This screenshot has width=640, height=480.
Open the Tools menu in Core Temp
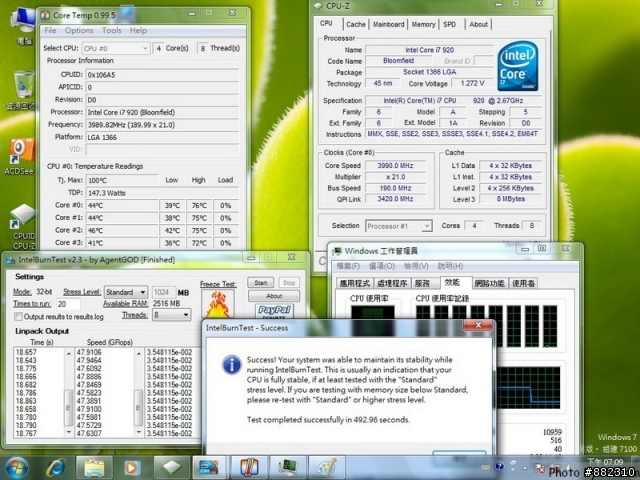111,31
